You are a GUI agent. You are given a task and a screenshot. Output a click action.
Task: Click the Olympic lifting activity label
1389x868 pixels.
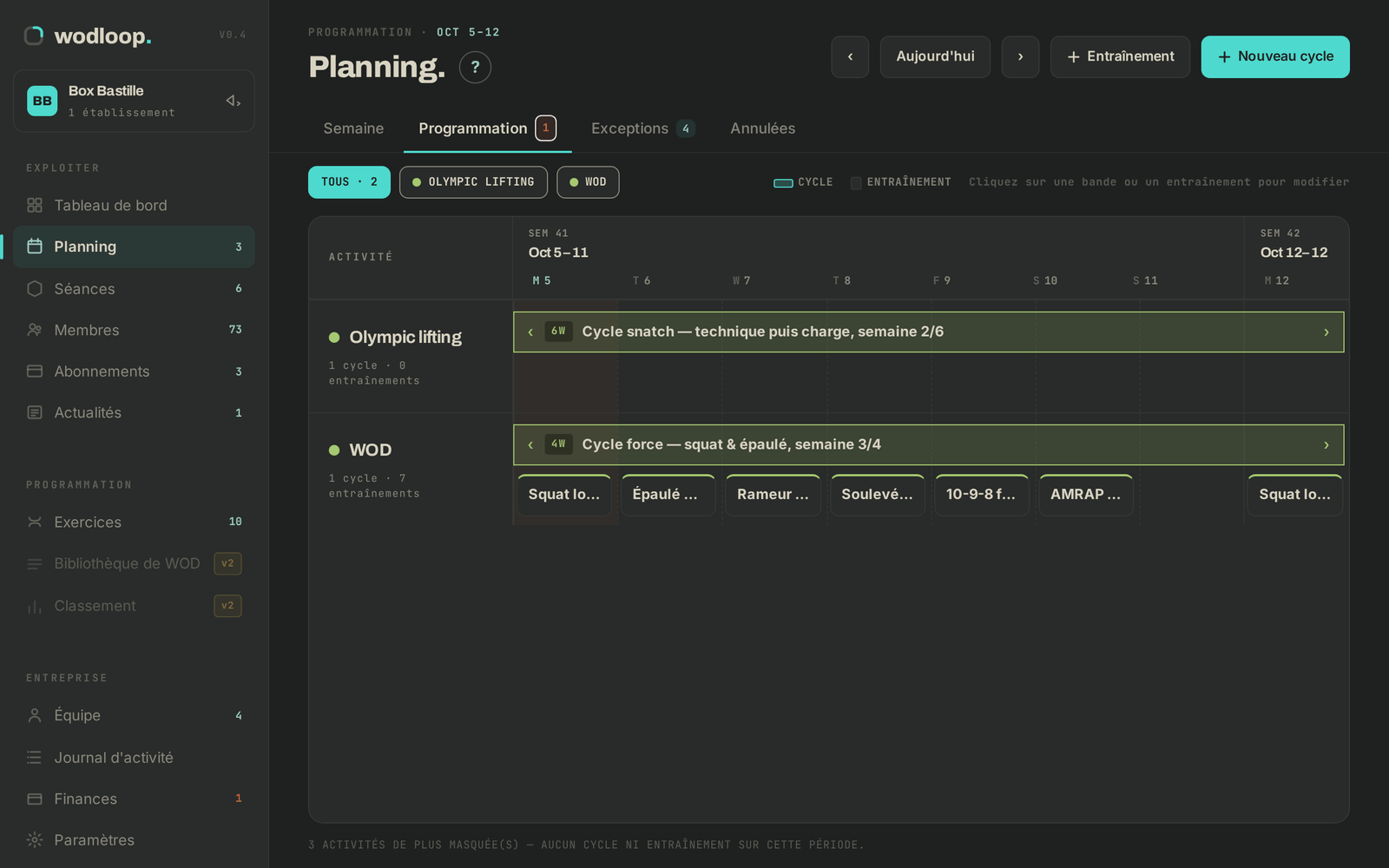tap(405, 338)
